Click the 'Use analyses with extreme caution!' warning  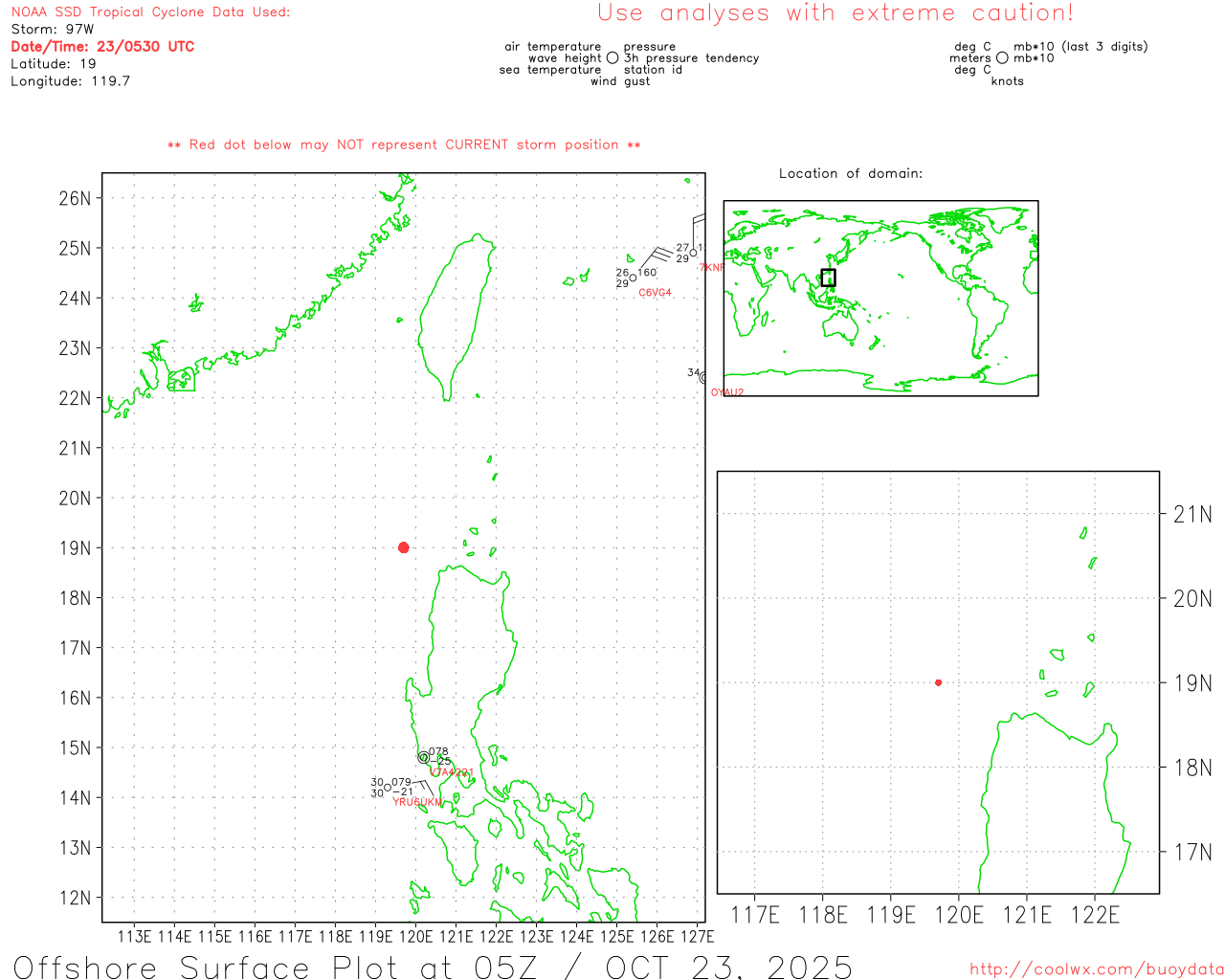(835, 13)
